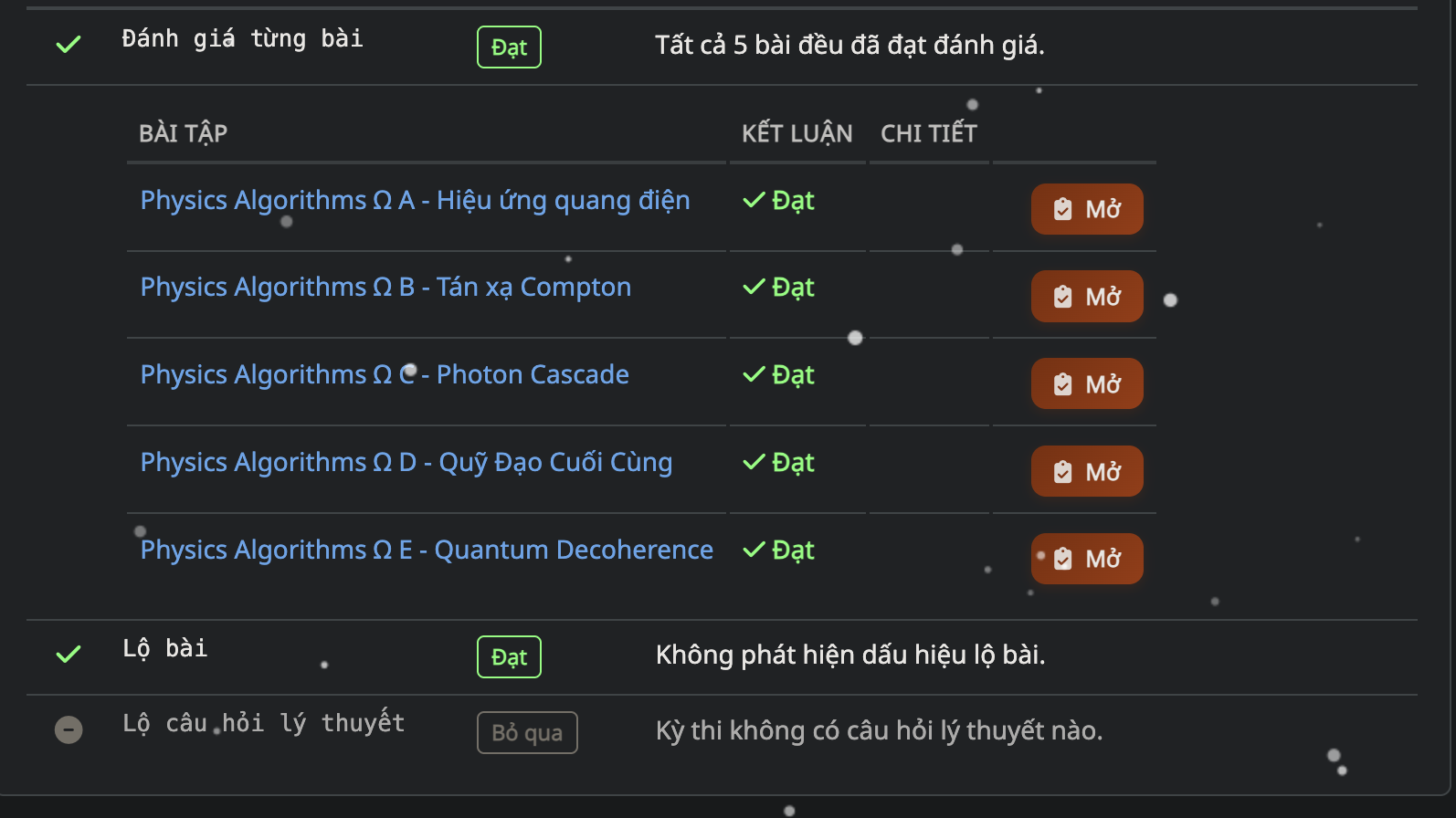Click Bỏ qua badge for theory questions
1456x818 pixels.
point(527,733)
